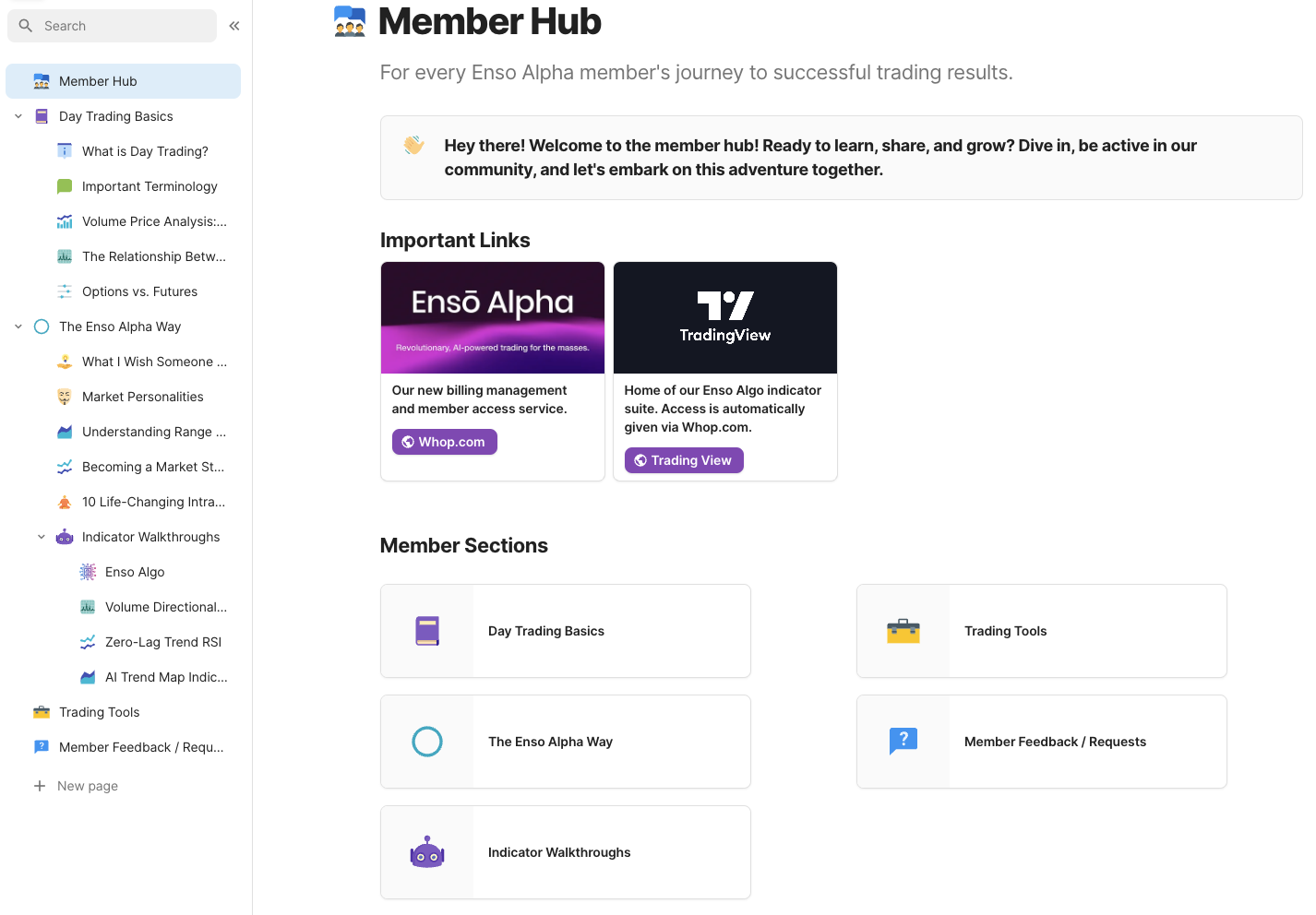Collapse The Enso Alpha Way tree

point(18,327)
